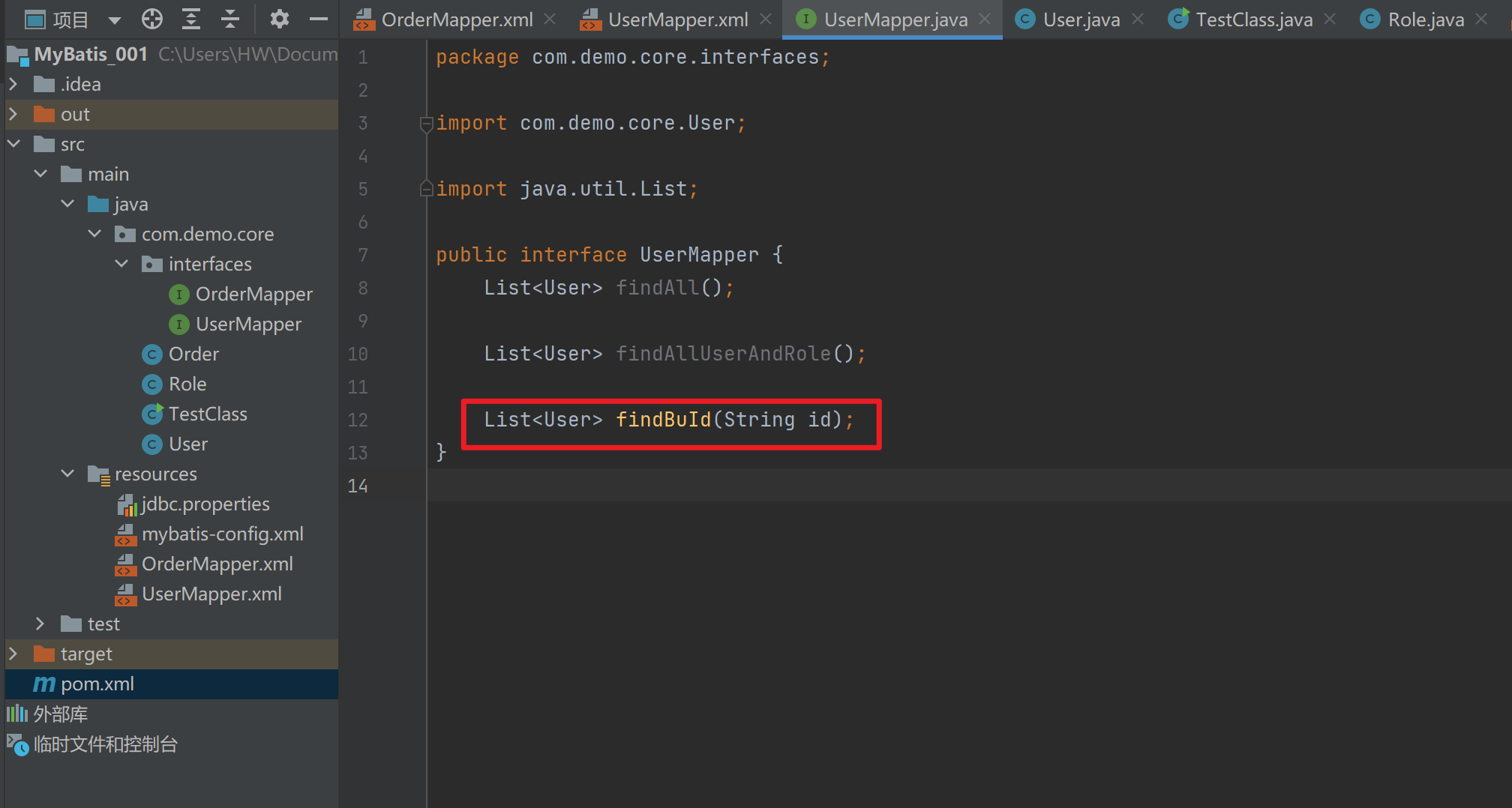Collapse the interfaces package
1512x808 pixels.
(121, 264)
